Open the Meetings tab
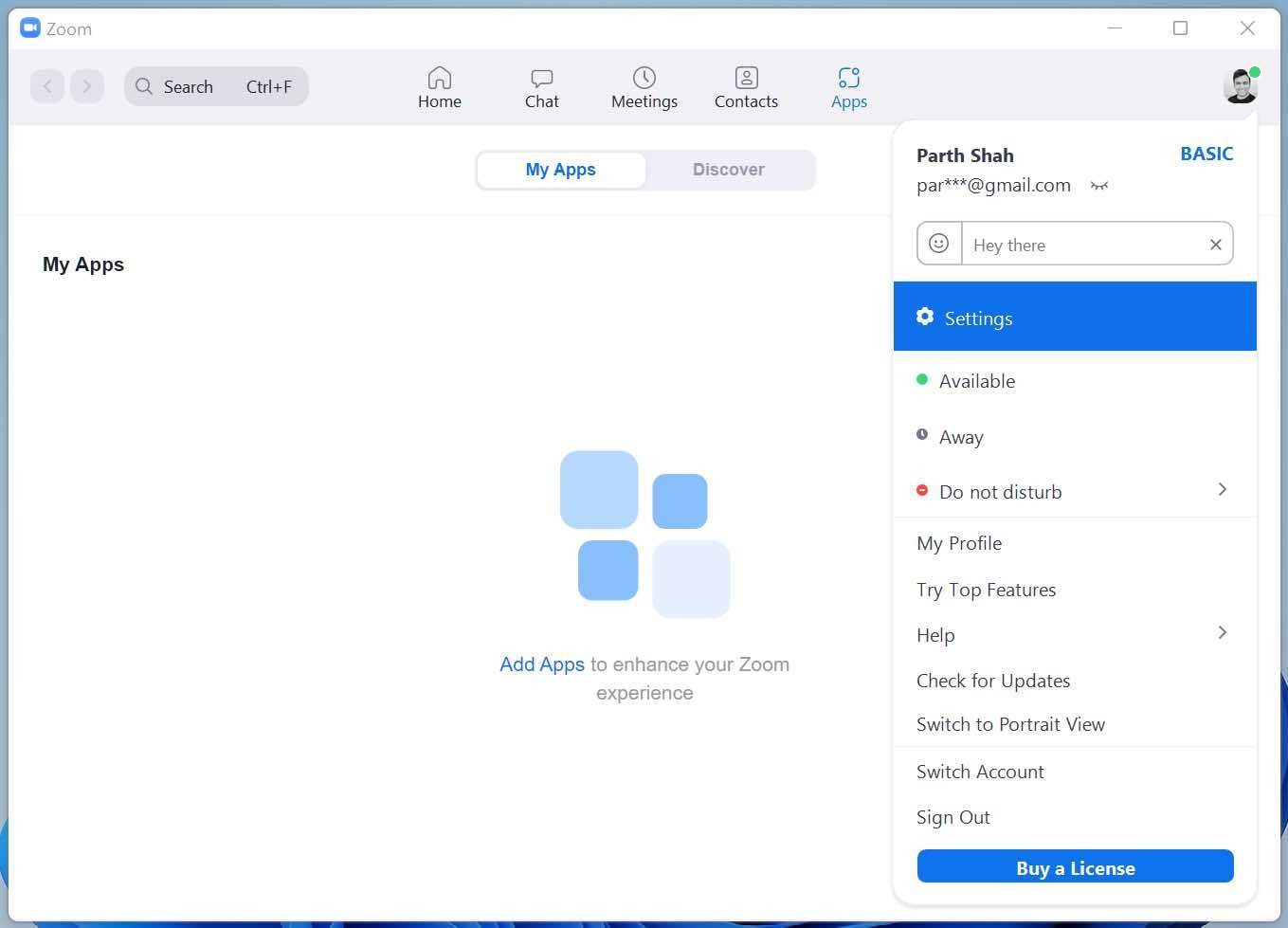Viewport: 1288px width, 928px height. [644, 87]
